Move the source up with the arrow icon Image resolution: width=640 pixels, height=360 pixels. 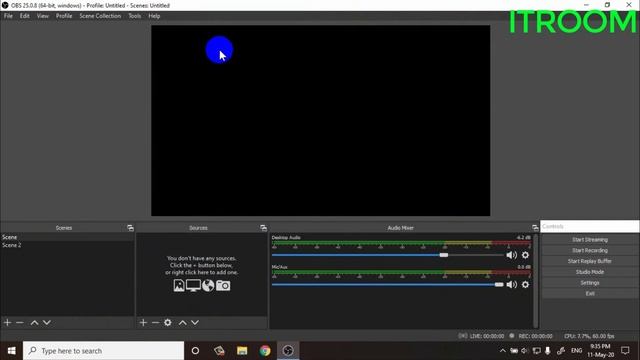click(x=182, y=322)
